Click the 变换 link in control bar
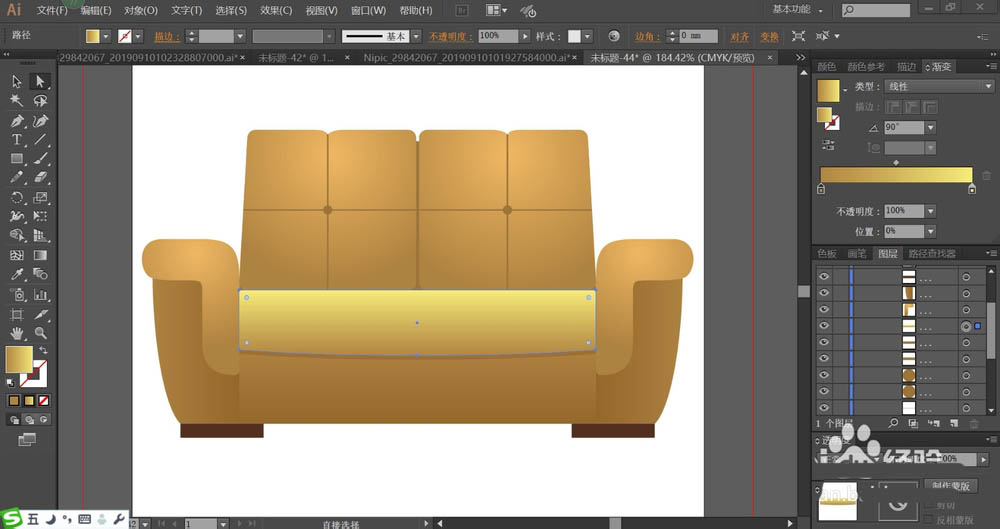Screen dimensions: 1000x529 769,36
